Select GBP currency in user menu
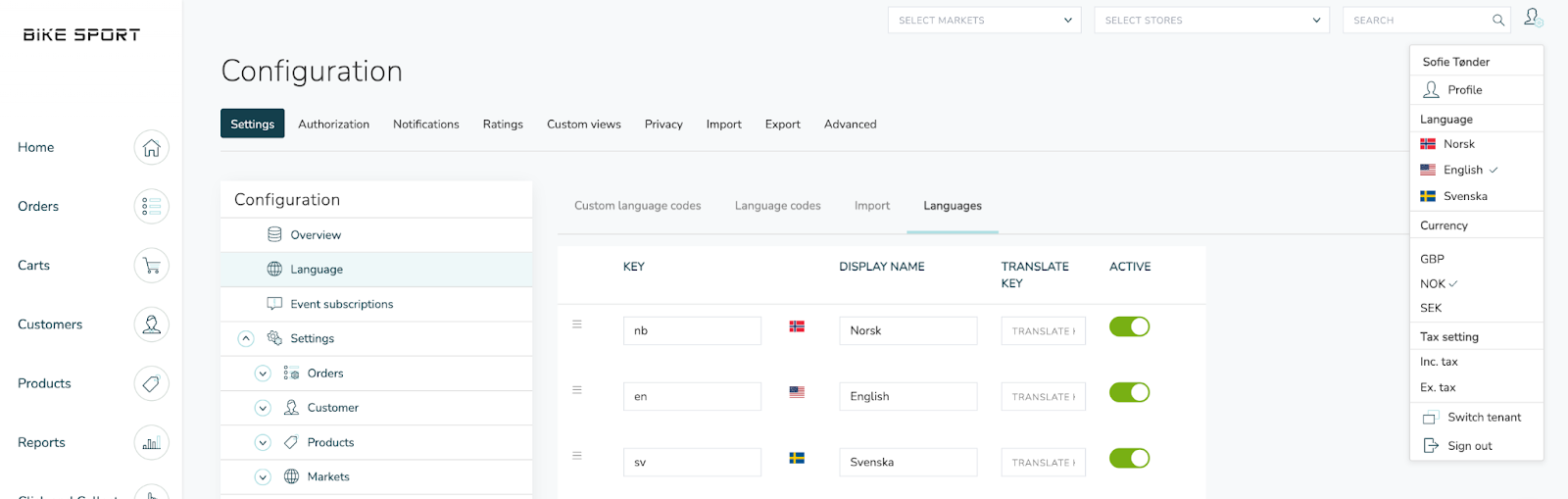This screenshot has width=1568, height=499. click(x=1432, y=259)
